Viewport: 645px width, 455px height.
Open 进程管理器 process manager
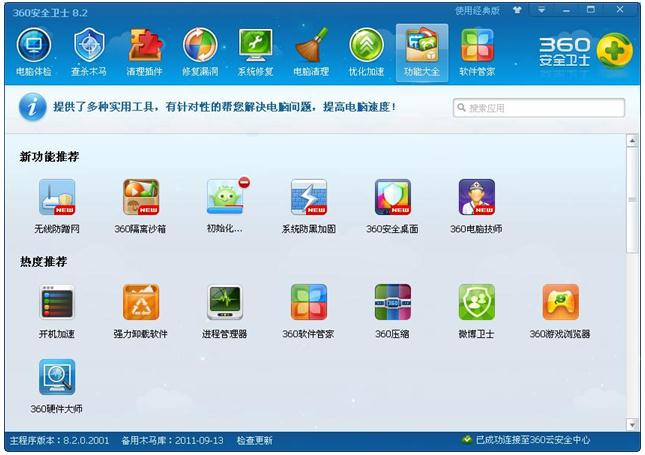pos(225,311)
